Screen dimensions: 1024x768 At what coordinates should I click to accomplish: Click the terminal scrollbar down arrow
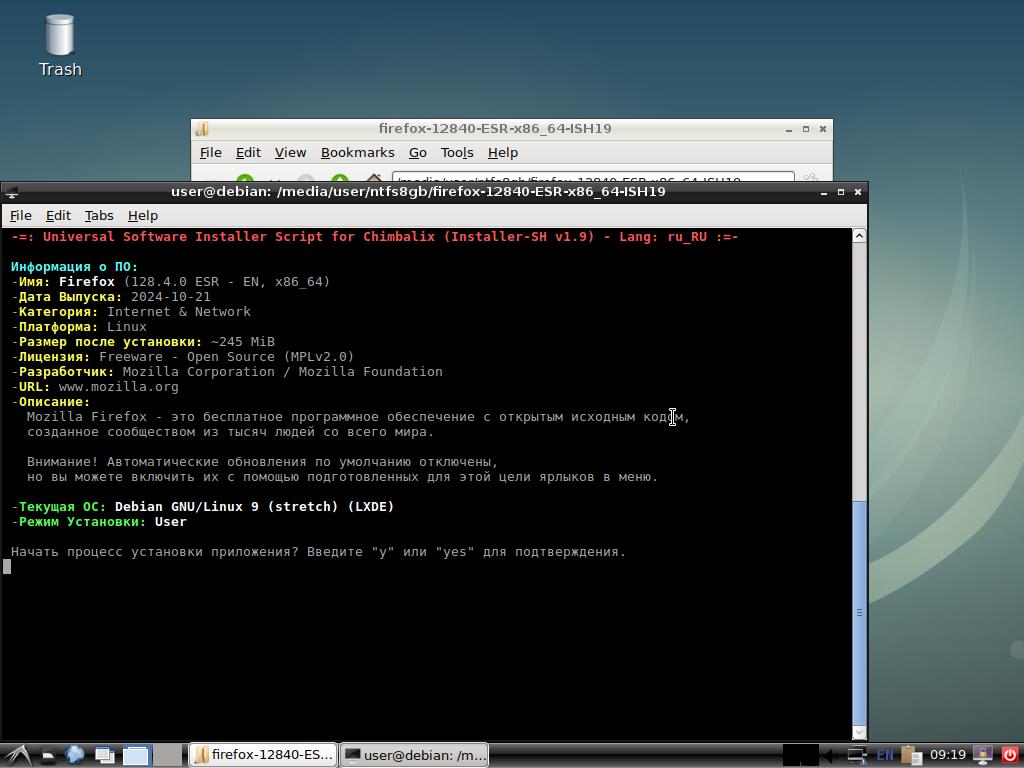point(859,733)
